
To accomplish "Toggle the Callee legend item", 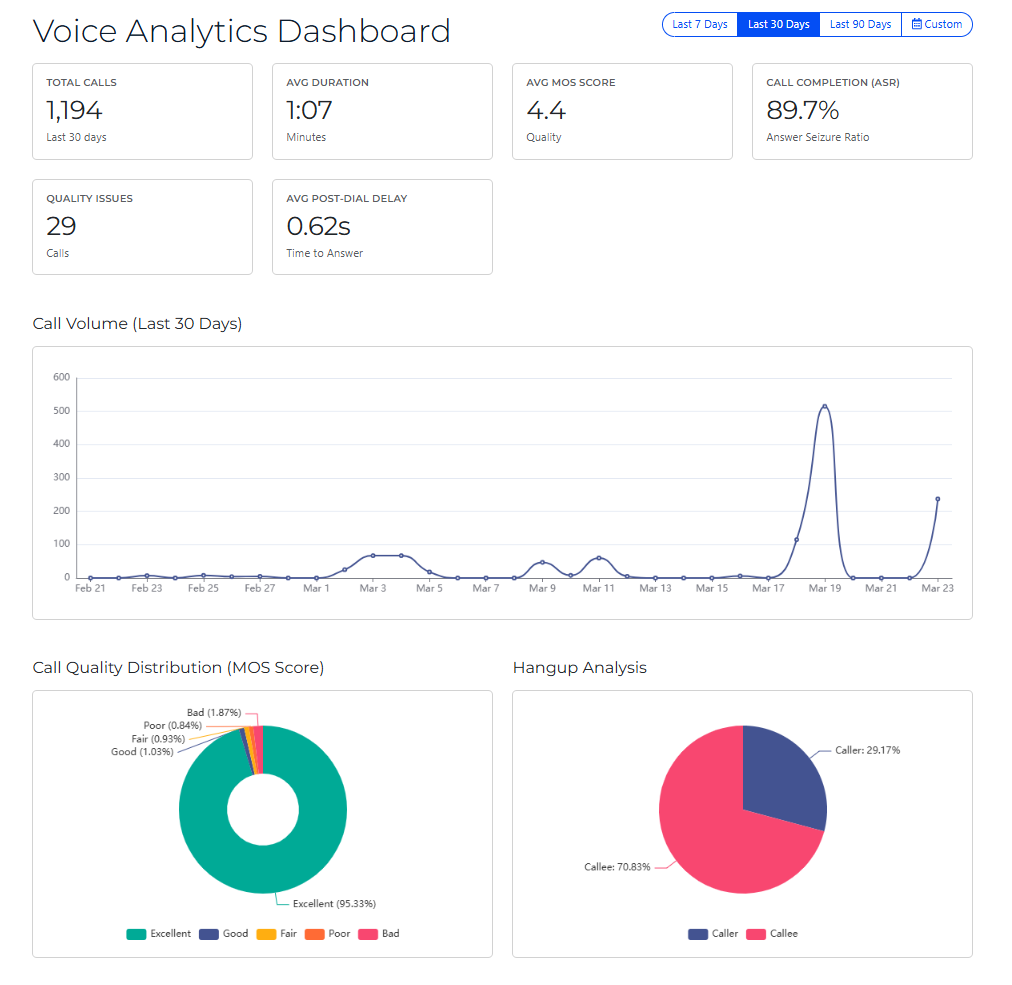I will tap(772, 934).
